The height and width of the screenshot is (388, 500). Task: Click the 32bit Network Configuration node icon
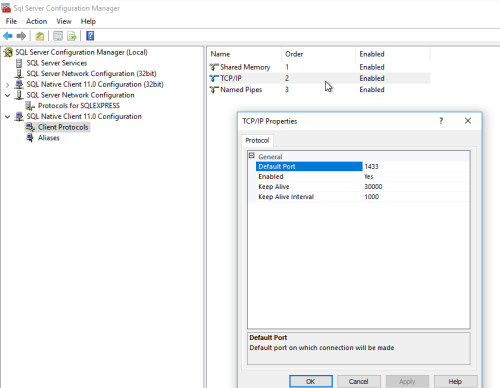coord(19,74)
